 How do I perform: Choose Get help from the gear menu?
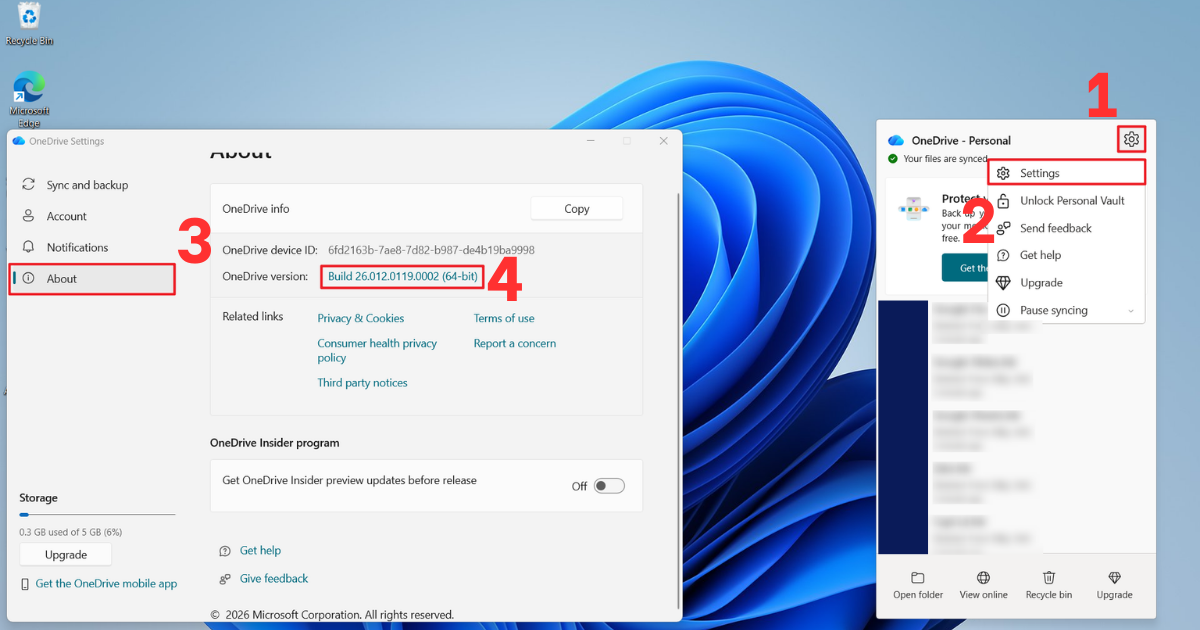(1066, 255)
